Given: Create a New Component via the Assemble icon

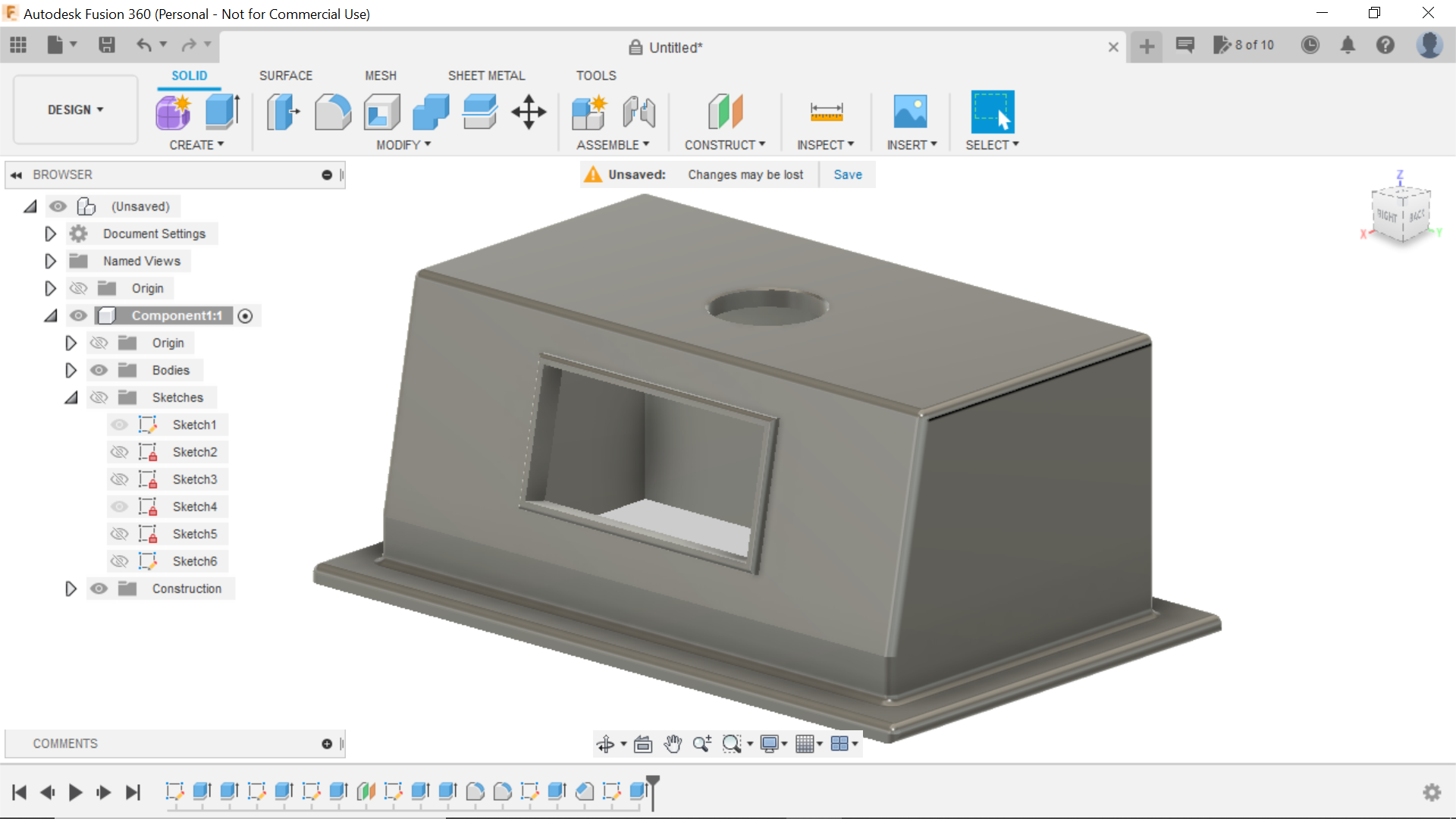Looking at the screenshot, I should point(589,111).
